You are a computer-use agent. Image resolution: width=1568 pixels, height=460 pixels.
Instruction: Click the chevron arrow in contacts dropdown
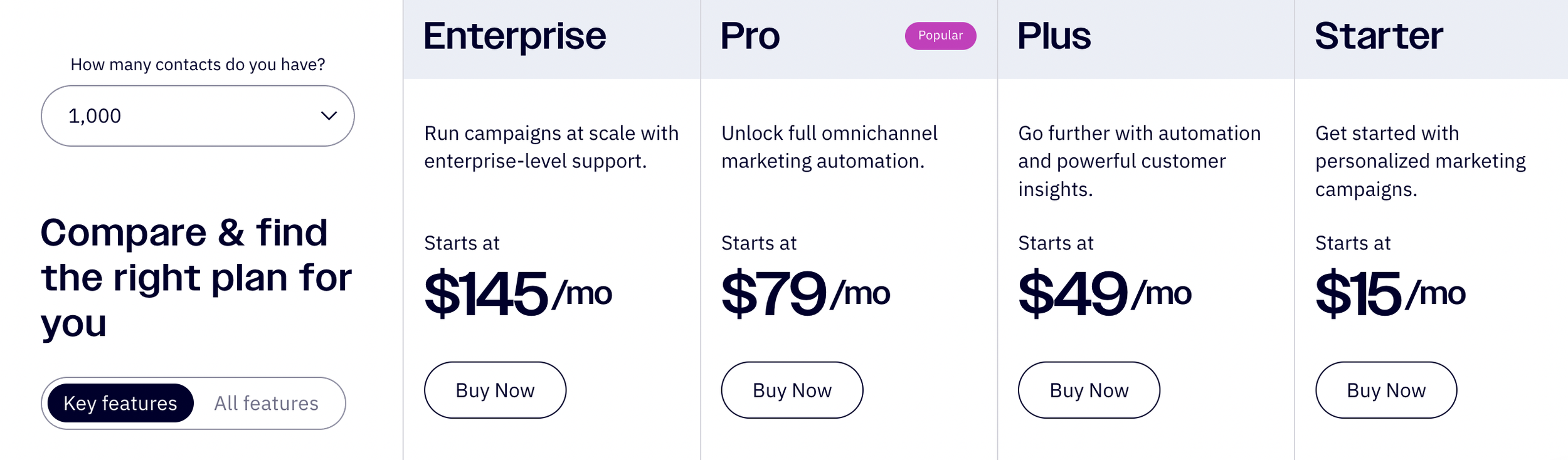[x=329, y=116]
